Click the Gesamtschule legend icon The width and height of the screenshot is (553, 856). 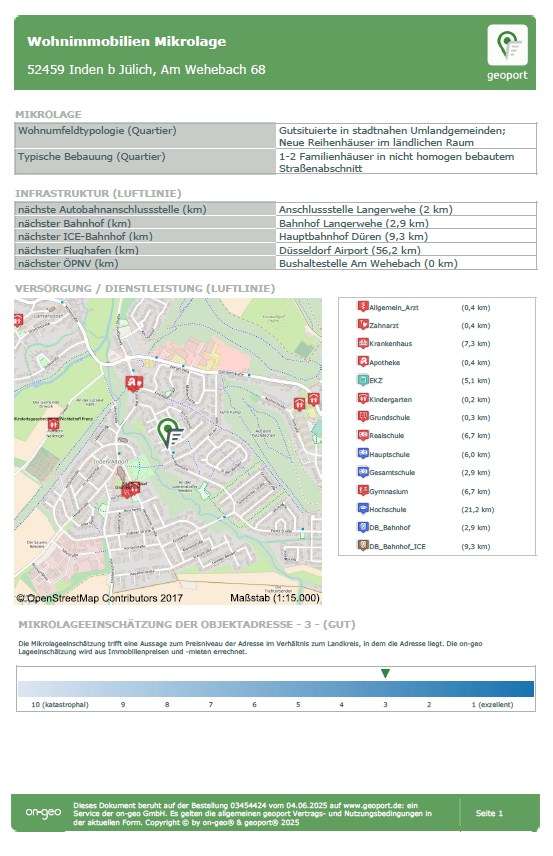point(363,472)
